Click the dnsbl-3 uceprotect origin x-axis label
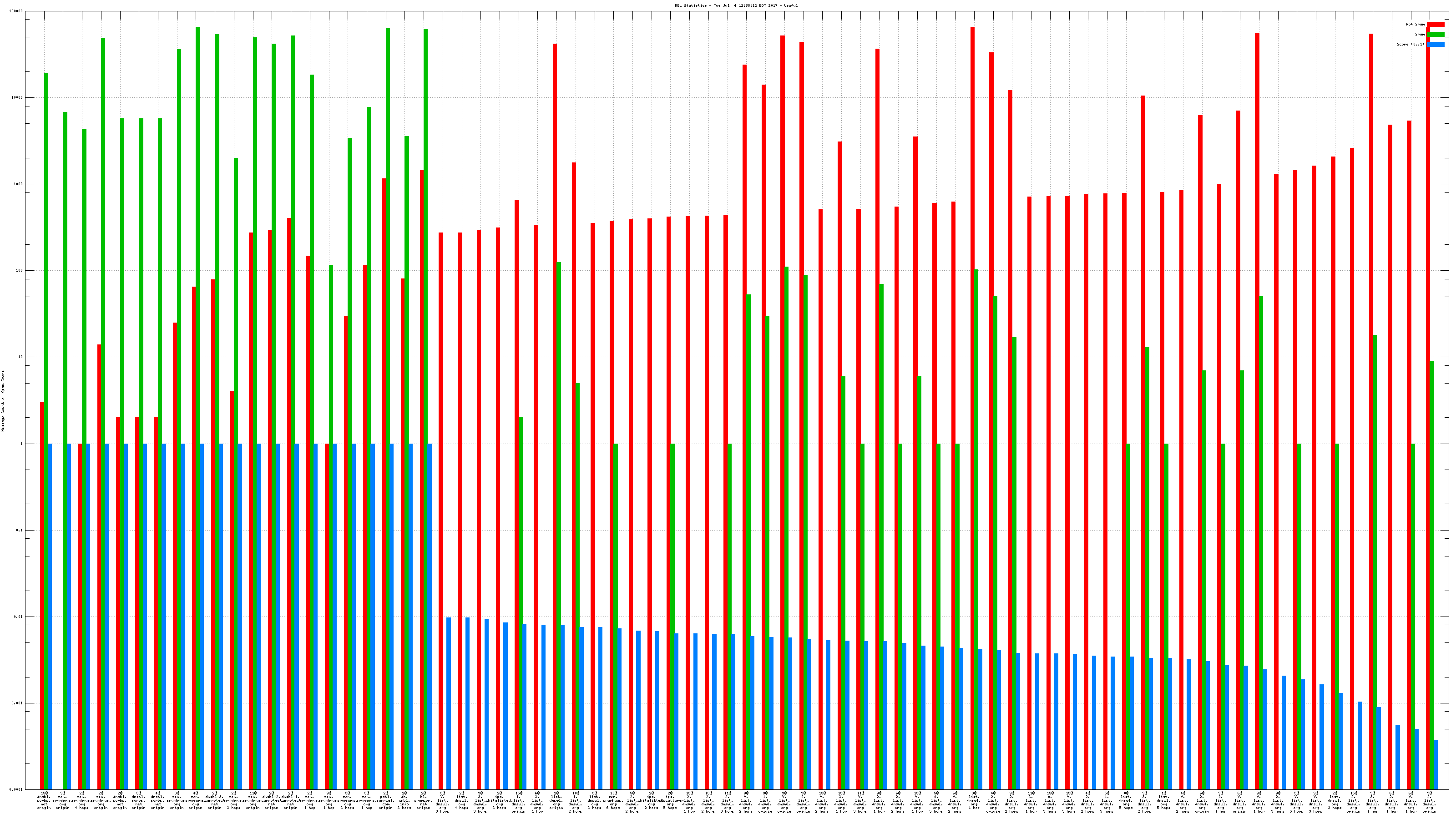1456x819 pixels. coord(215,800)
